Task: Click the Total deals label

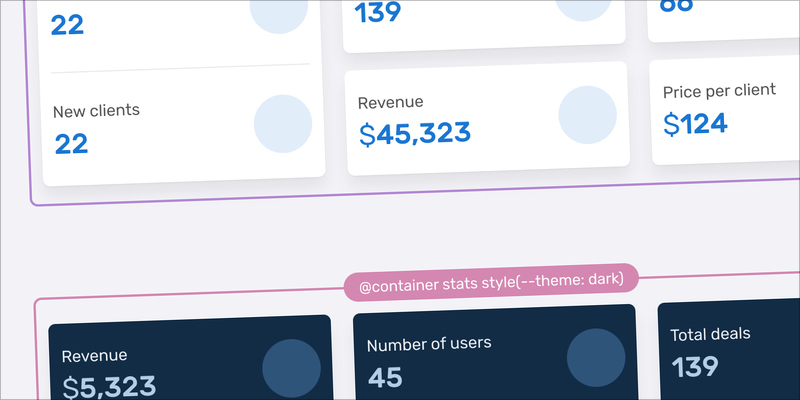Action: pyautogui.click(x=710, y=335)
